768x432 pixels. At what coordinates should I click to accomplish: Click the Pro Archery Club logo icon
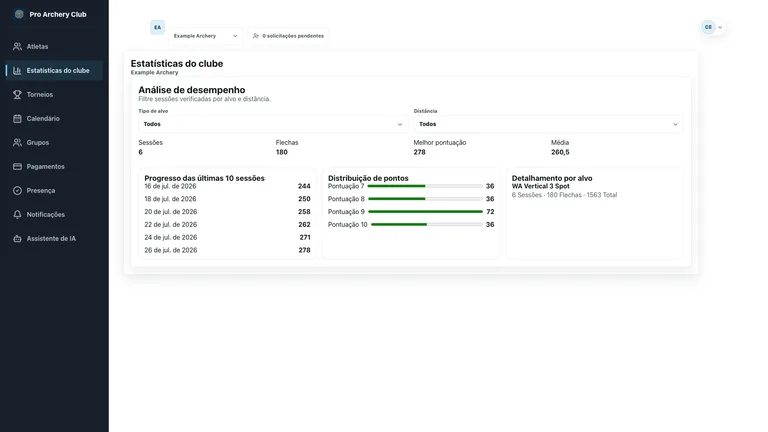(x=19, y=14)
